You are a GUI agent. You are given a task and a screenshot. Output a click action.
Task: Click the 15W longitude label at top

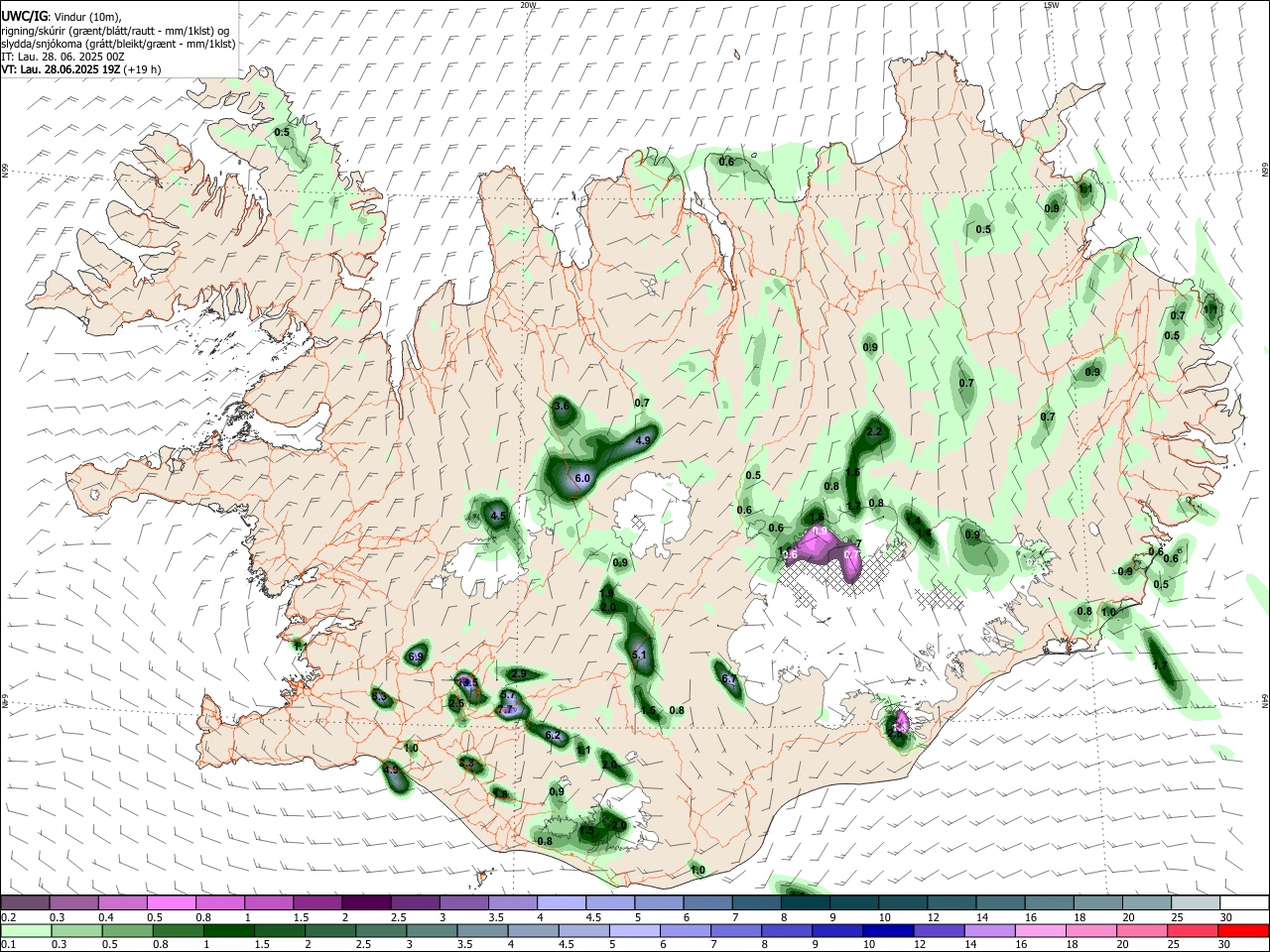point(1051,5)
